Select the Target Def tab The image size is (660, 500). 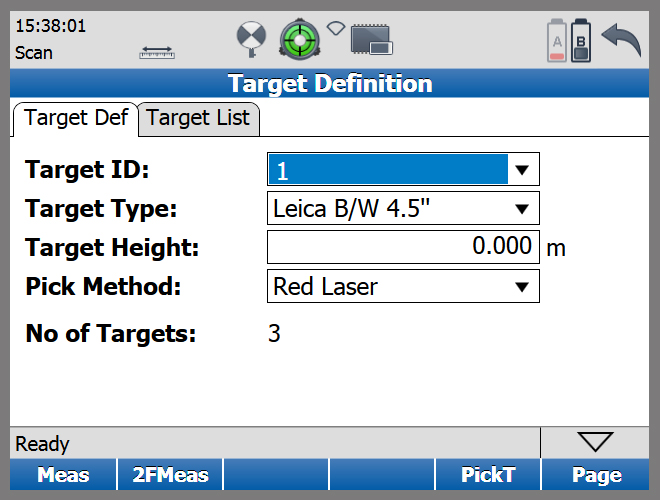click(75, 118)
